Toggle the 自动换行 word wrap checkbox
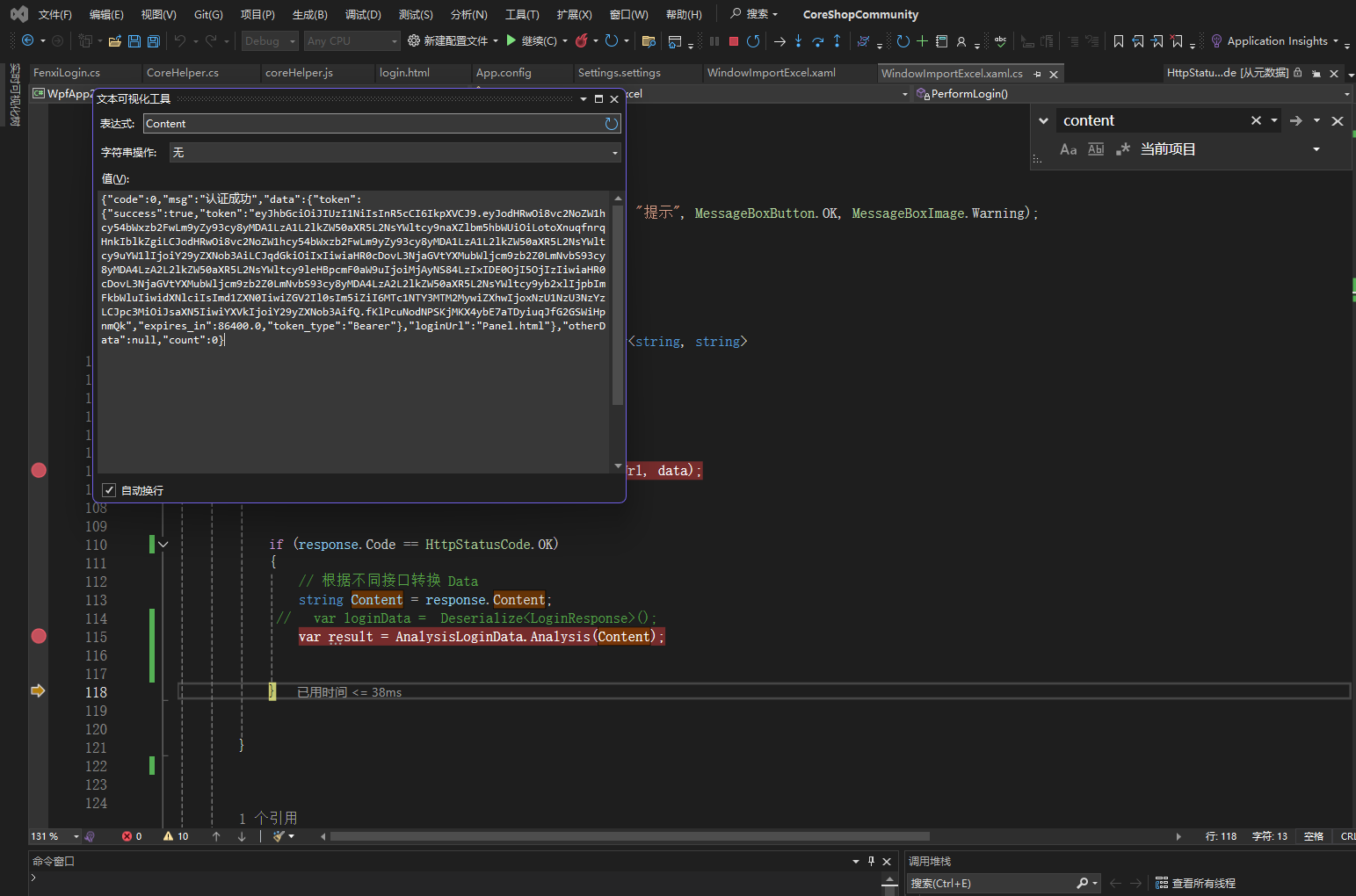The height and width of the screenshot is (896, 1356). tap(109, 490)
